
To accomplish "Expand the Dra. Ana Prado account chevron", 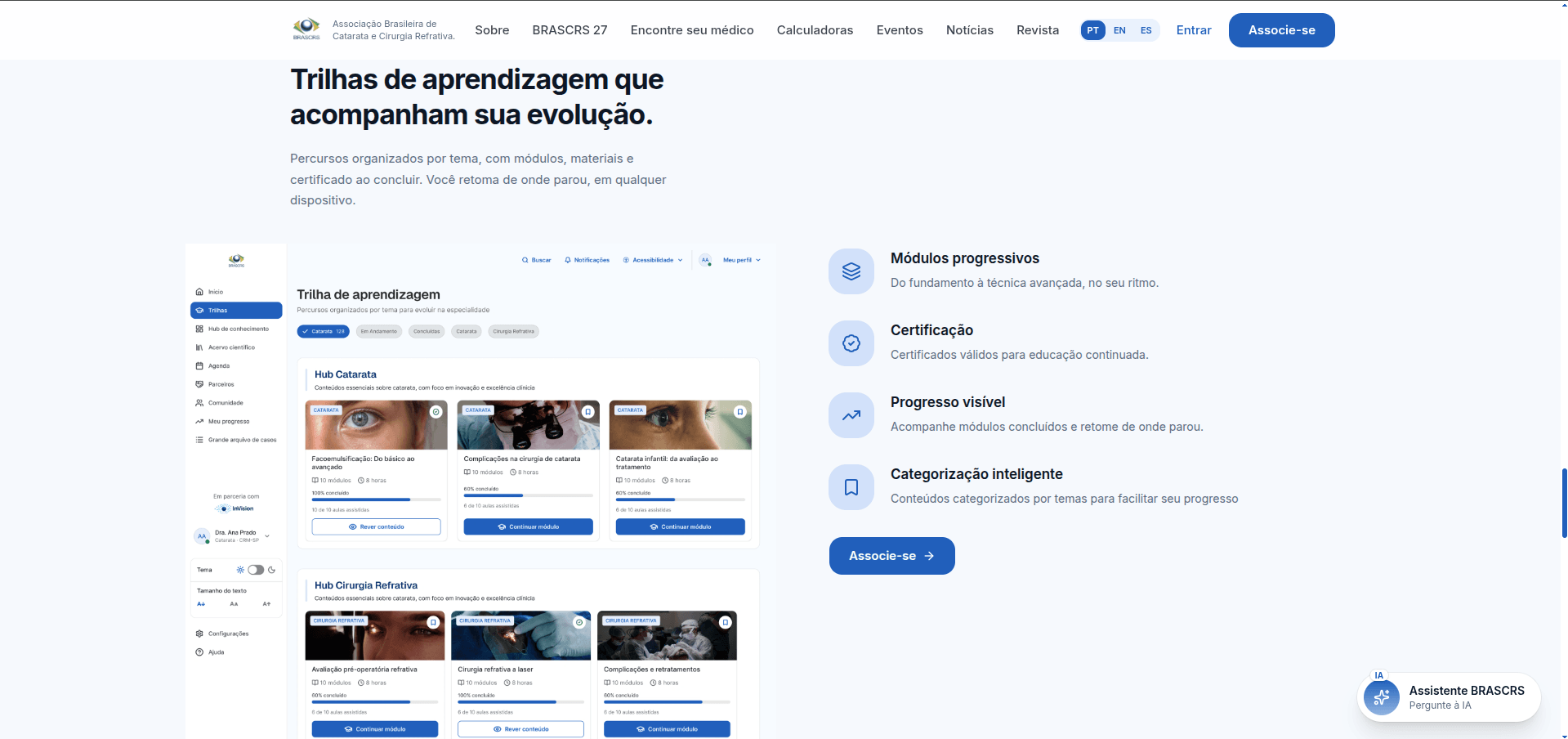I will 267,536.
